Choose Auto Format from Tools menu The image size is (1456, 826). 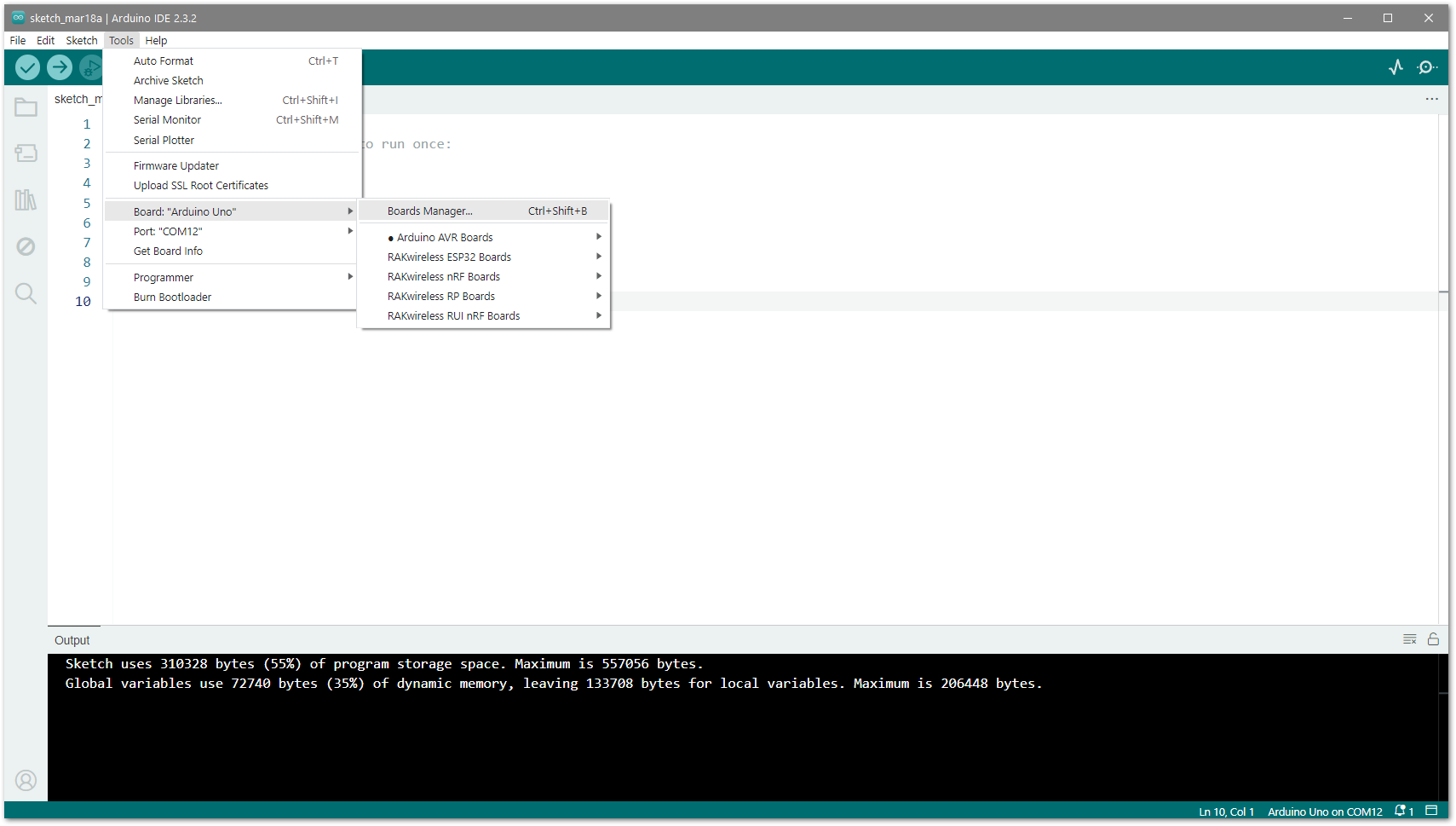pos(233,61)
